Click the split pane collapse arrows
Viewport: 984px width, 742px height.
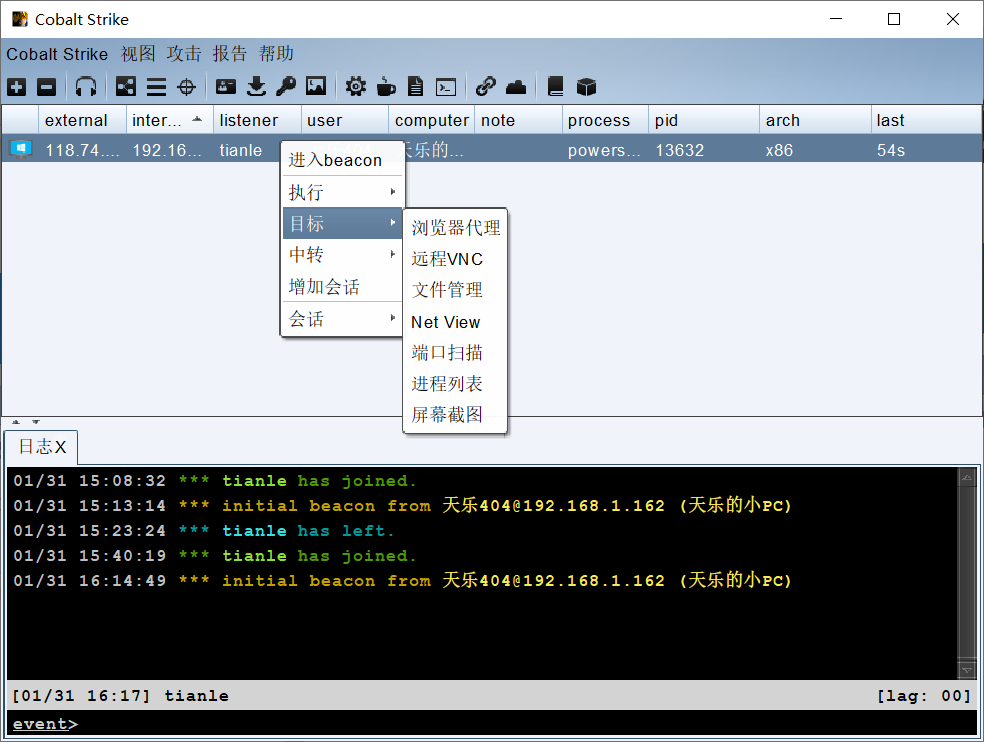[x=26, y=422]
